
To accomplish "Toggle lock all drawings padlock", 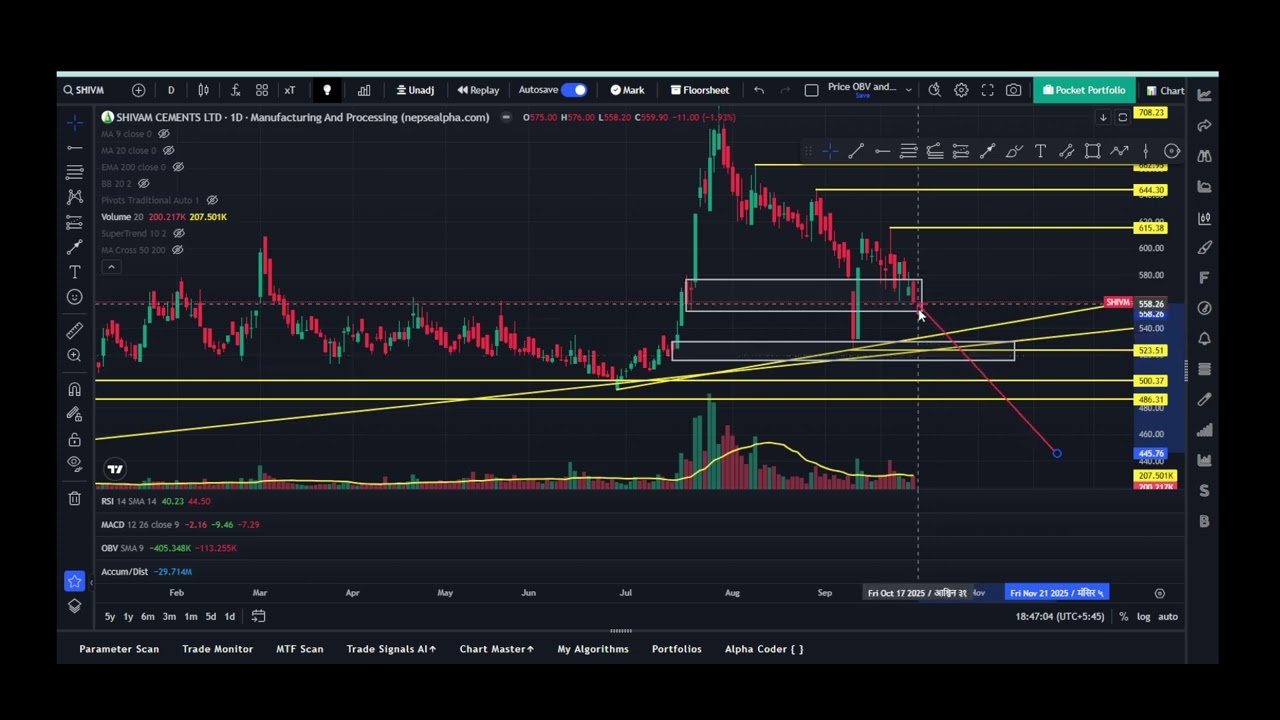I will (75, 440).
